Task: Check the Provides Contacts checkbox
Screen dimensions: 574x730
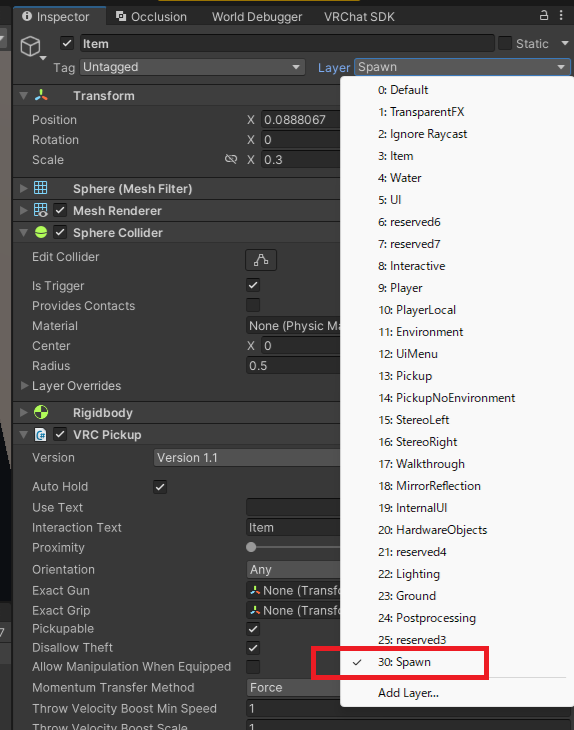Action: coord(253,305)
